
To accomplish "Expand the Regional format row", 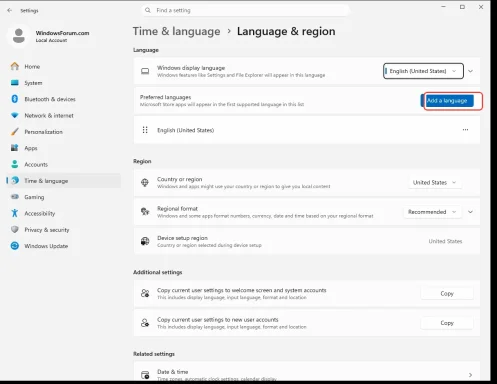I will point(470,212).
